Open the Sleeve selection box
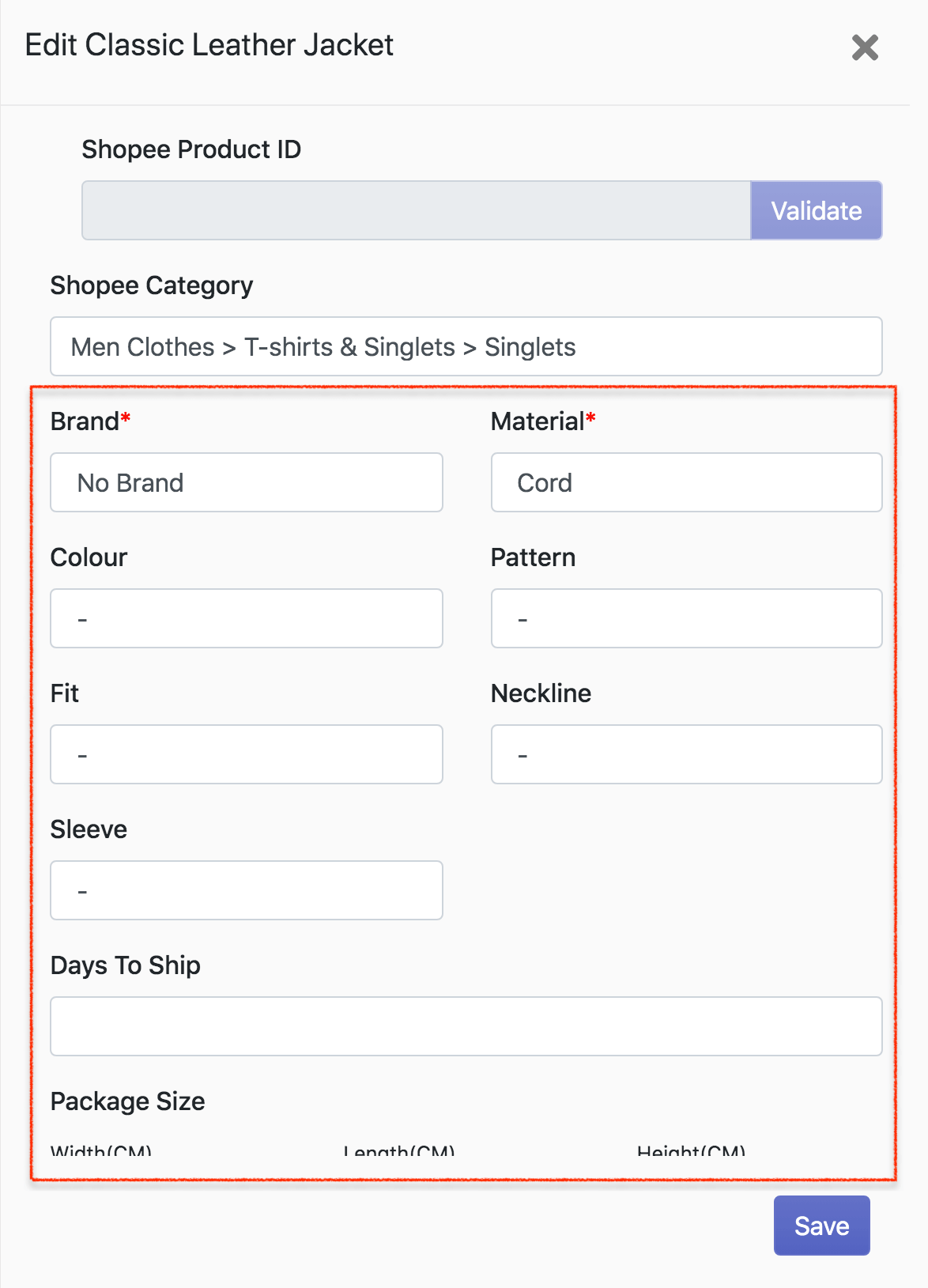 click(x=246, y=890)
